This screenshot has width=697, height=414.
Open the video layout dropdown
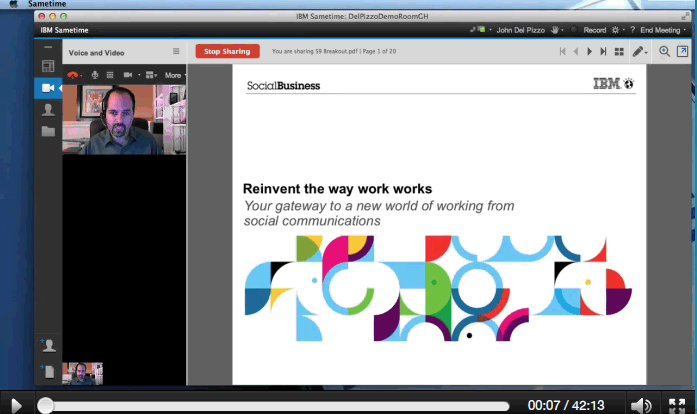(x=151, y=75)
